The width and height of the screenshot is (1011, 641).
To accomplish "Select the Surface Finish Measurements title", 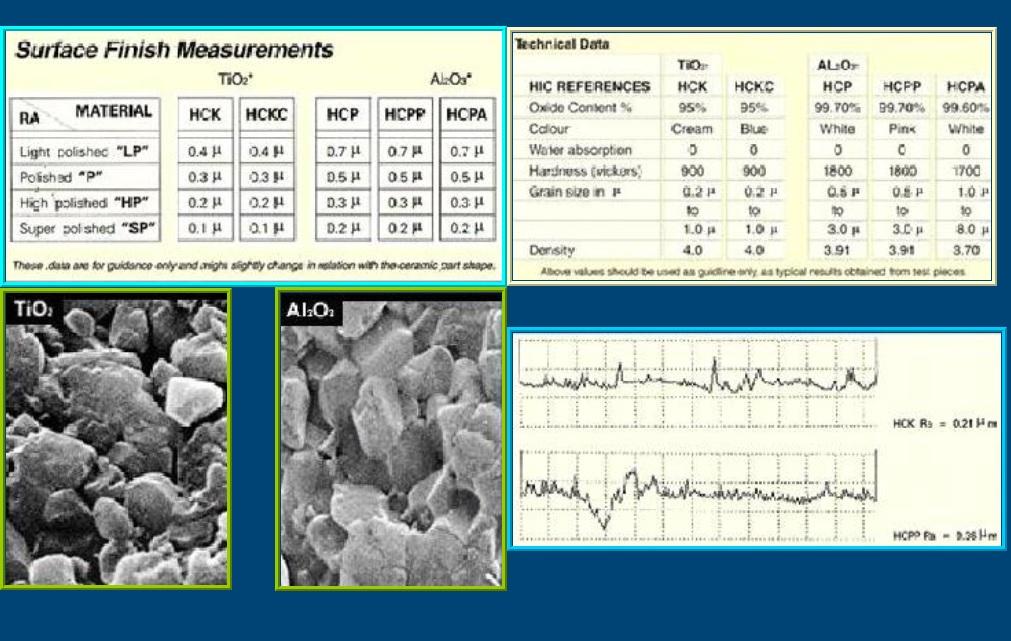I will tap(169, 49).
